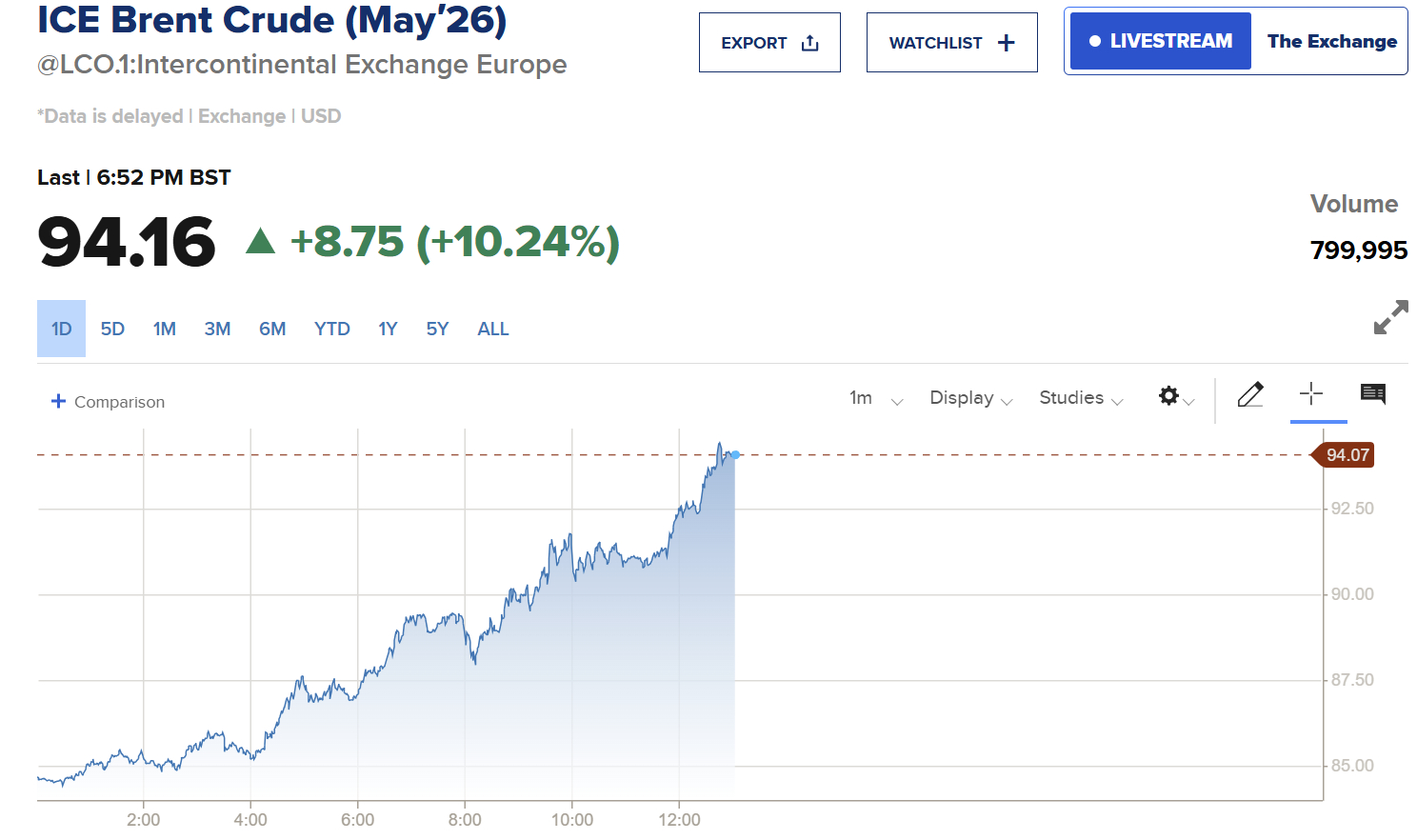Click the watchlist plus icon
1417x840 pixels.
(1007, 43)
